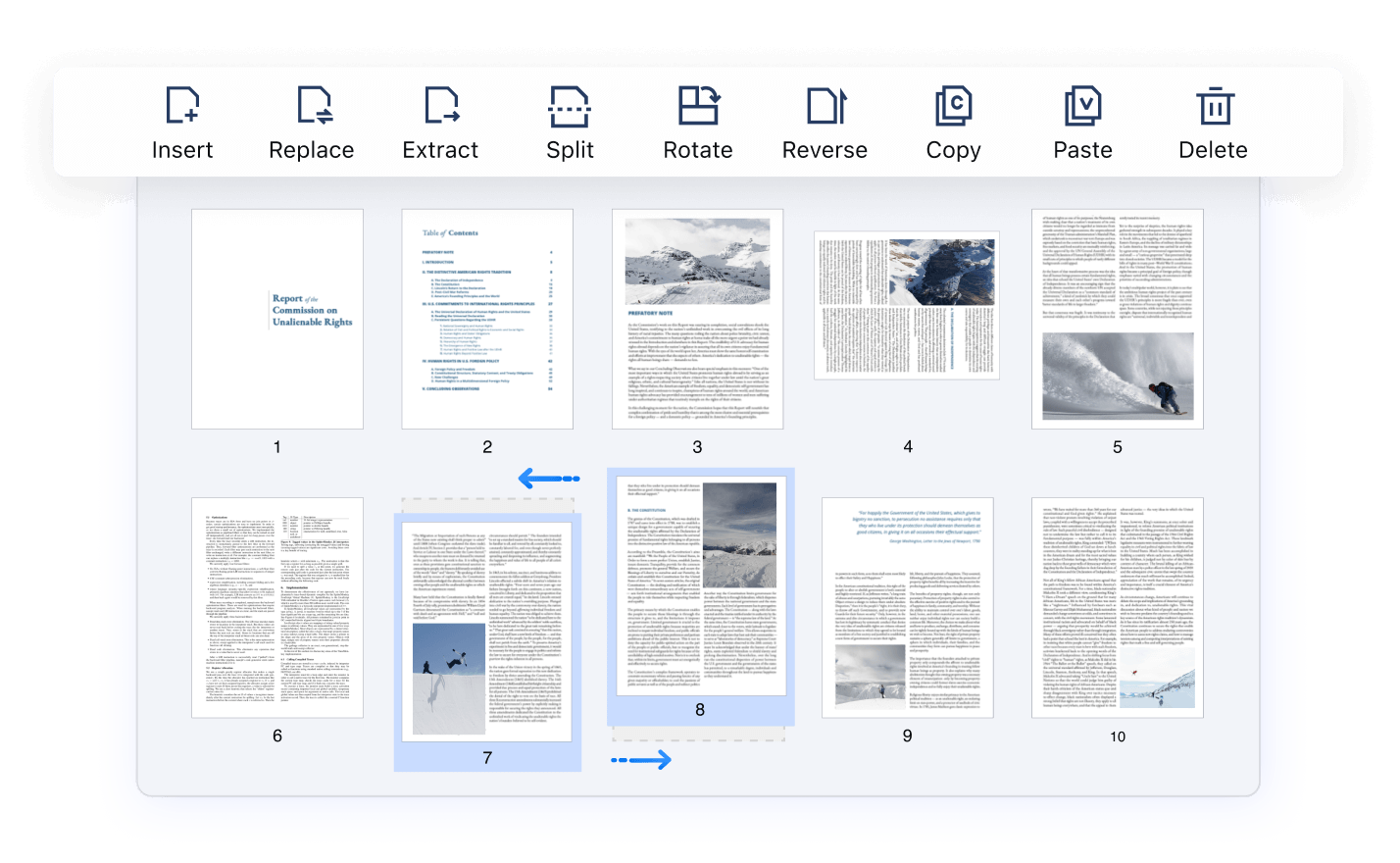Viewport: 1400px width, 863px height.
Task: Choose the page 6 thumbnail
Action: [277, 608]
